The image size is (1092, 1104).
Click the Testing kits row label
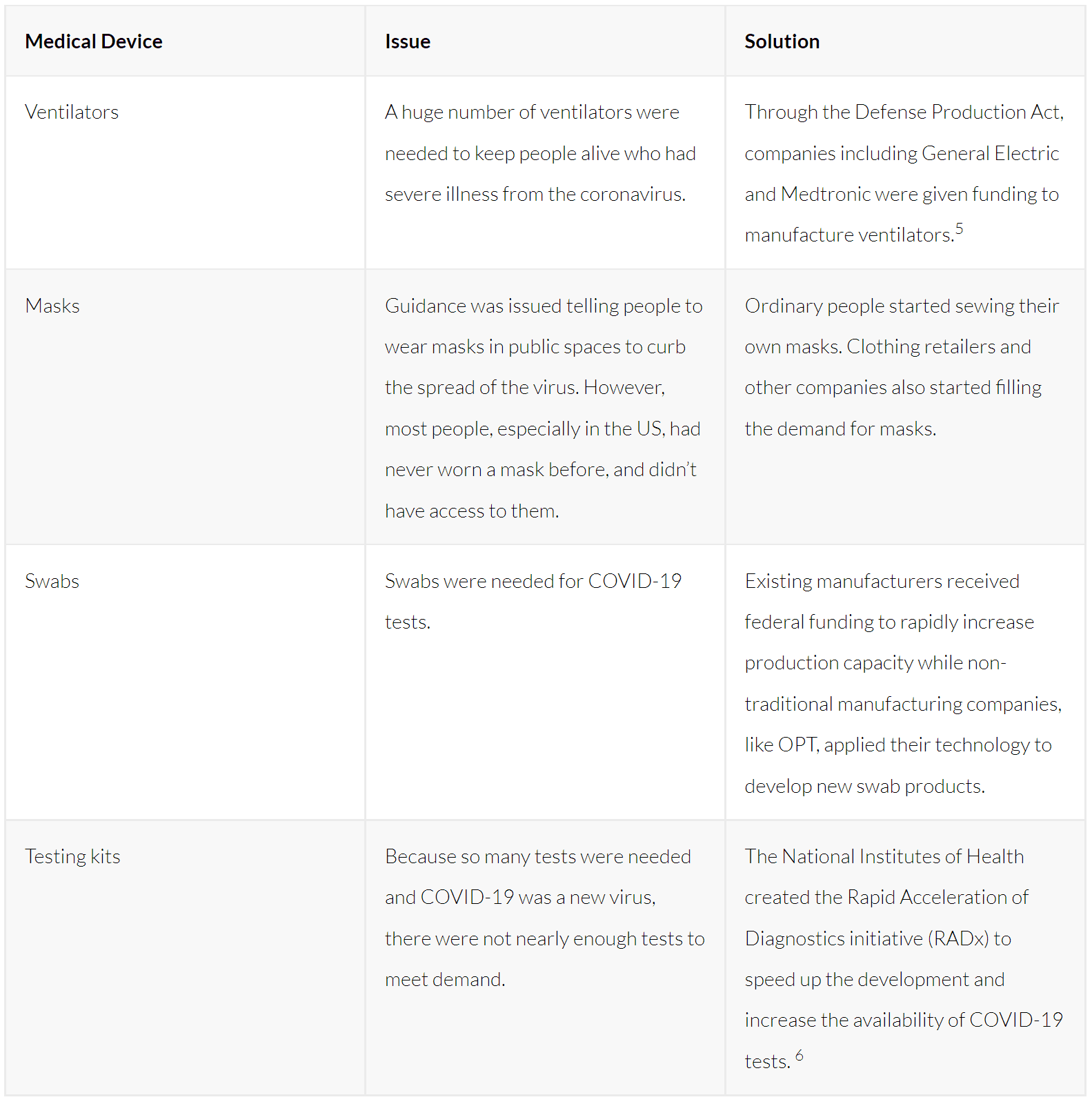coord(72,856)
